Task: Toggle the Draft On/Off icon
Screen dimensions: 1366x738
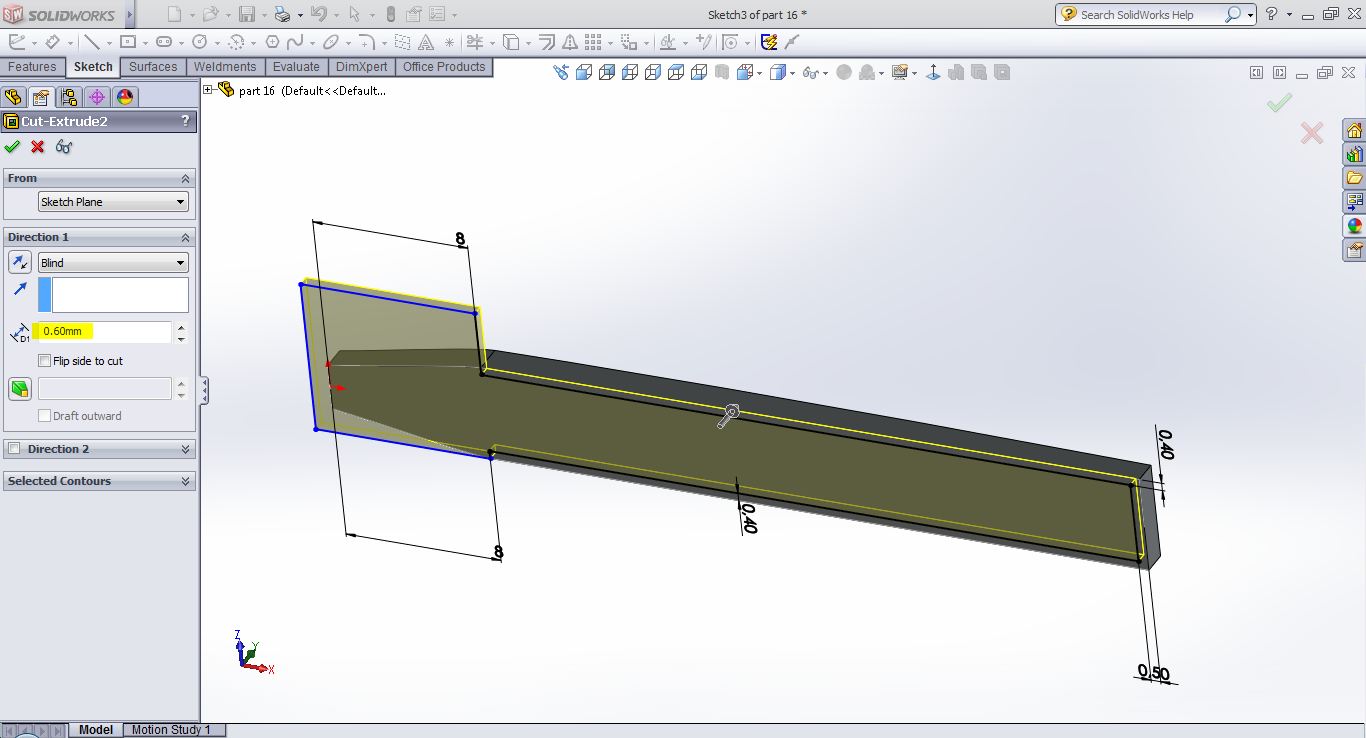Action: (x=19, y=389)
